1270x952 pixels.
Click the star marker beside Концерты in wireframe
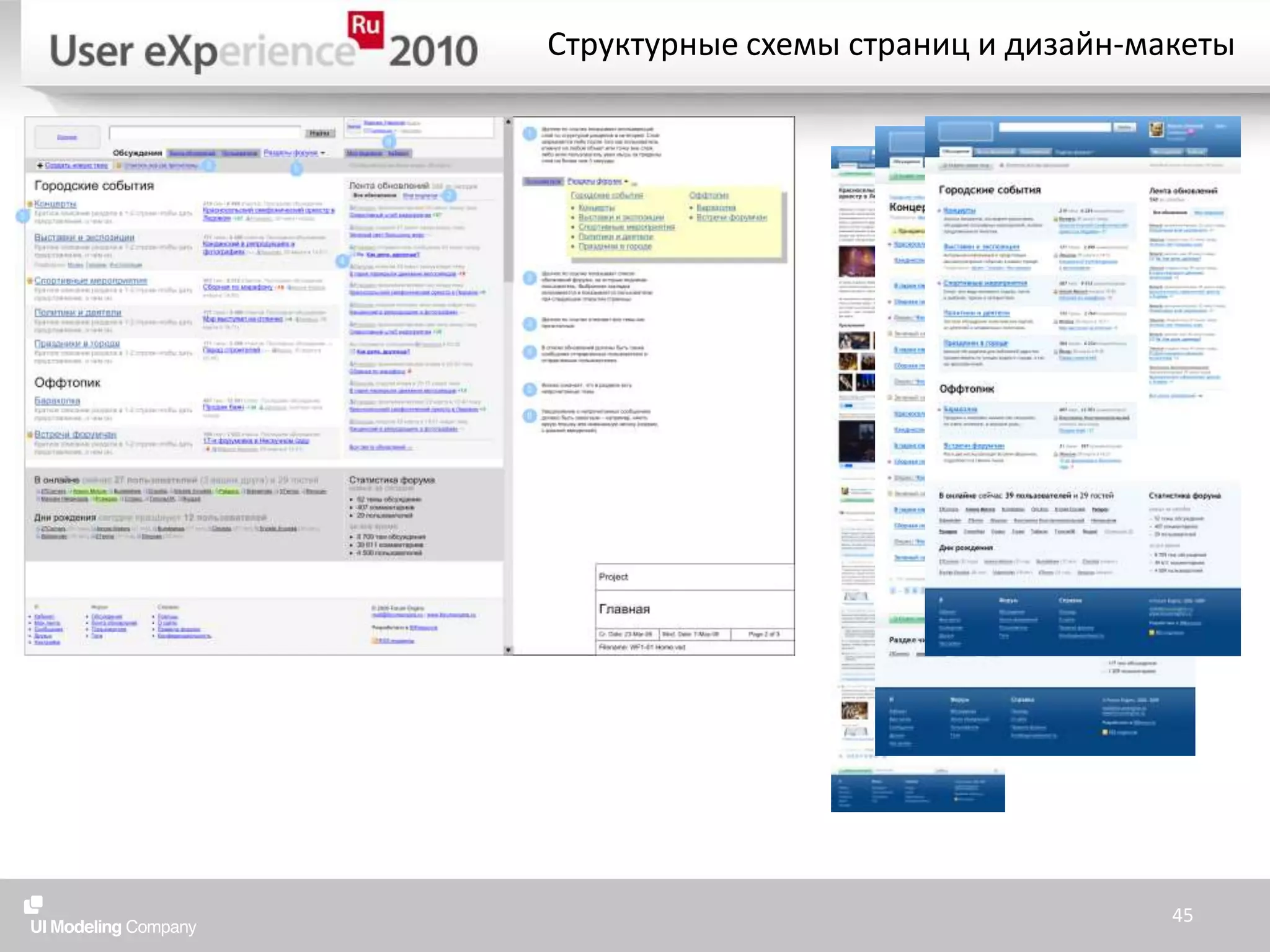[29, 204]
